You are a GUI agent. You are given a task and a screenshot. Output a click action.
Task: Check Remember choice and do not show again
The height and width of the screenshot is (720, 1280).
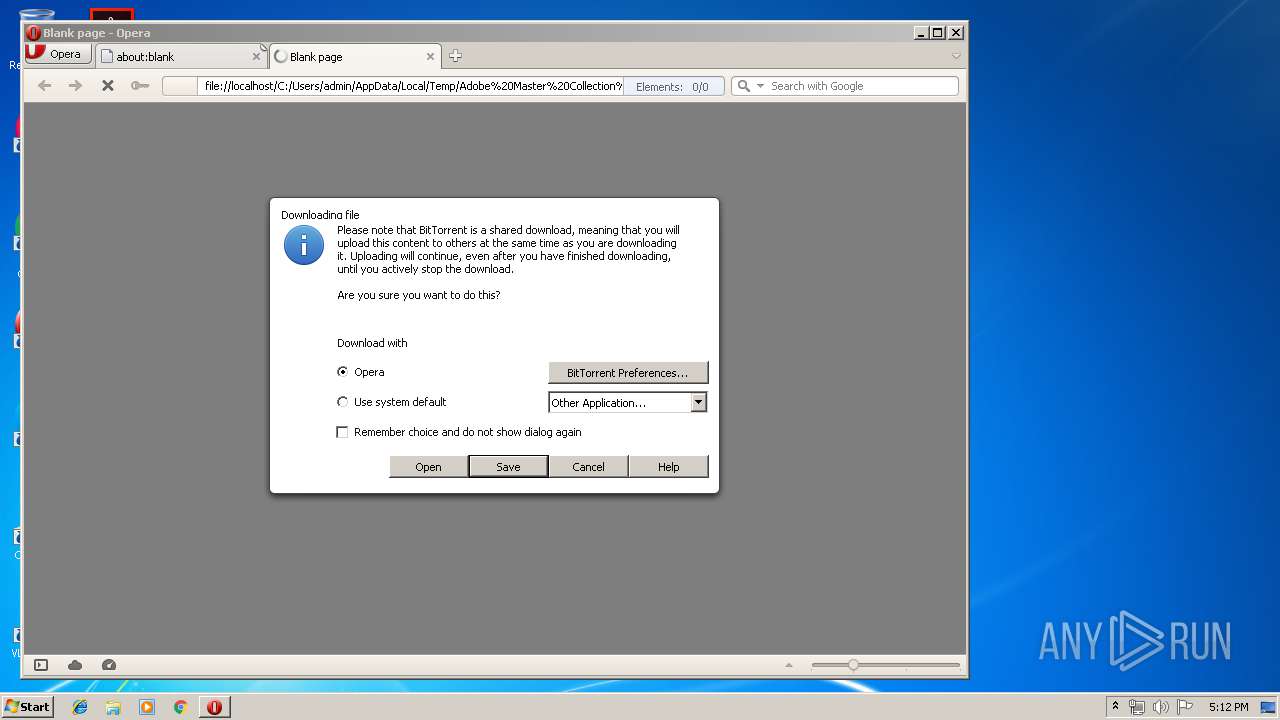343,432
